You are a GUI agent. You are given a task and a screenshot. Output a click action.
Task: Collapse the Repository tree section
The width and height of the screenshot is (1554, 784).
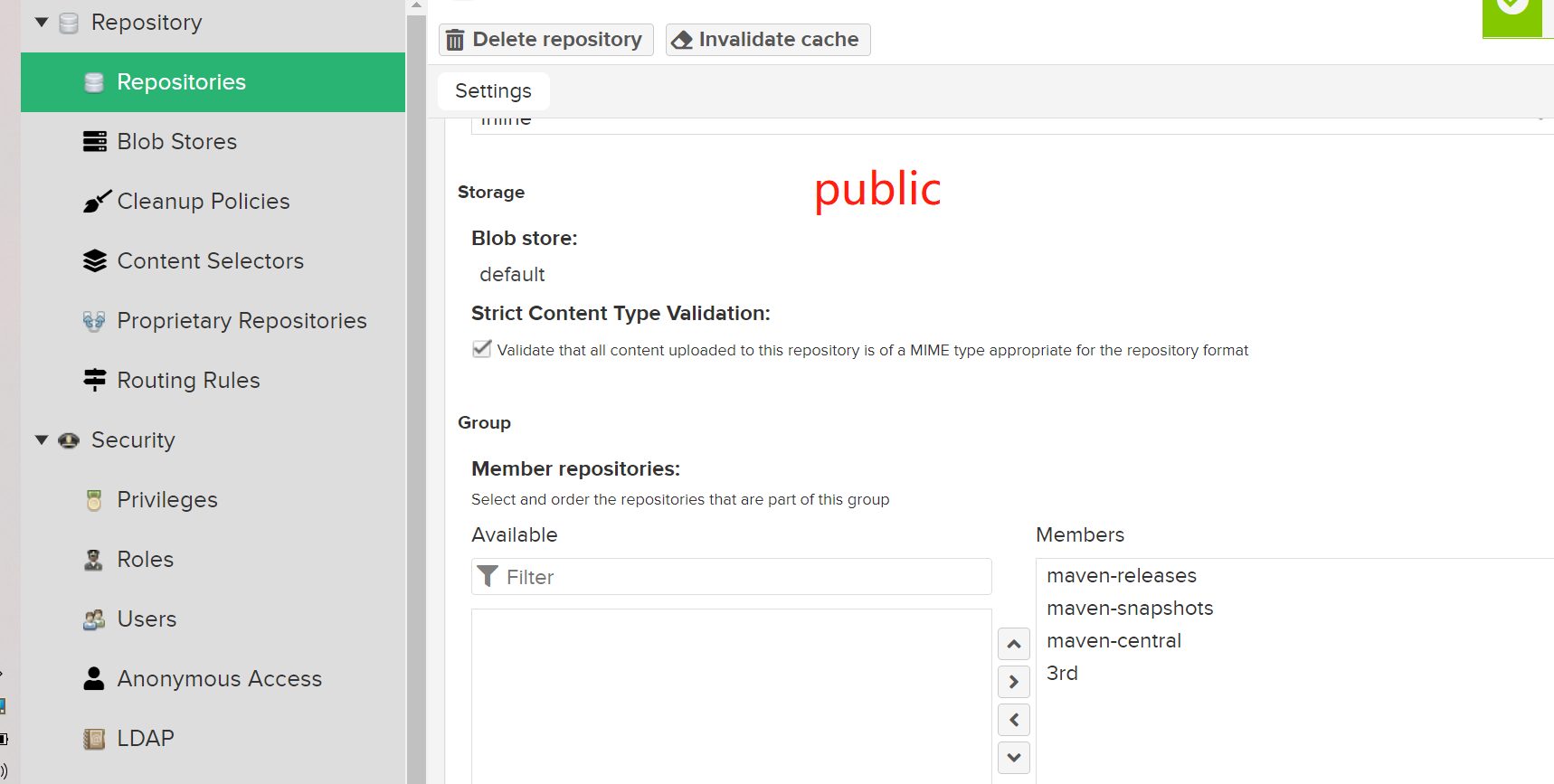click(x=42, y=22)
